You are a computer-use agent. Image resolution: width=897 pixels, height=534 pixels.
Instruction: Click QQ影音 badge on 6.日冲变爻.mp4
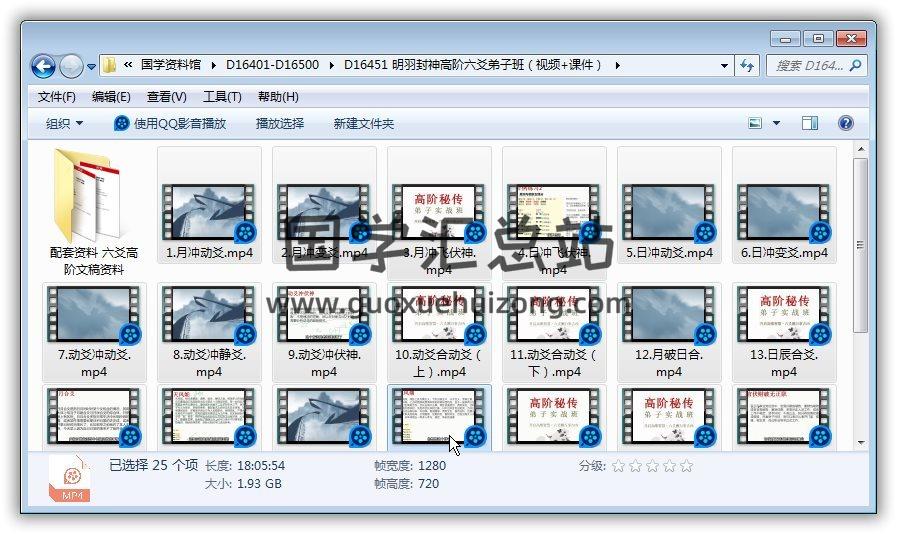click(x=820, y=232)
